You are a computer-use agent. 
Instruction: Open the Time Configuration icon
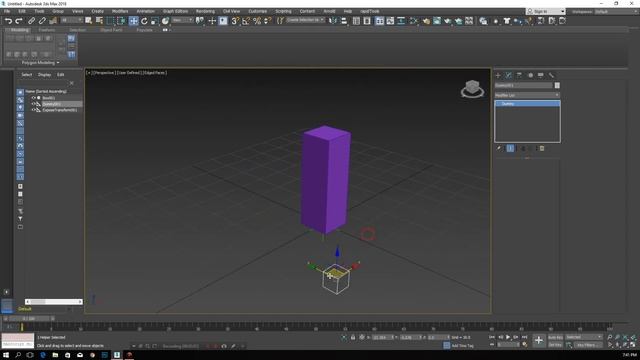[525, 344]
